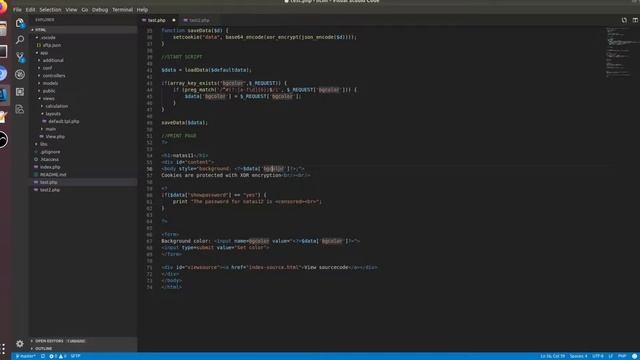
Task: Open the Terminal icon in the dock
Action: coord(3,51)
